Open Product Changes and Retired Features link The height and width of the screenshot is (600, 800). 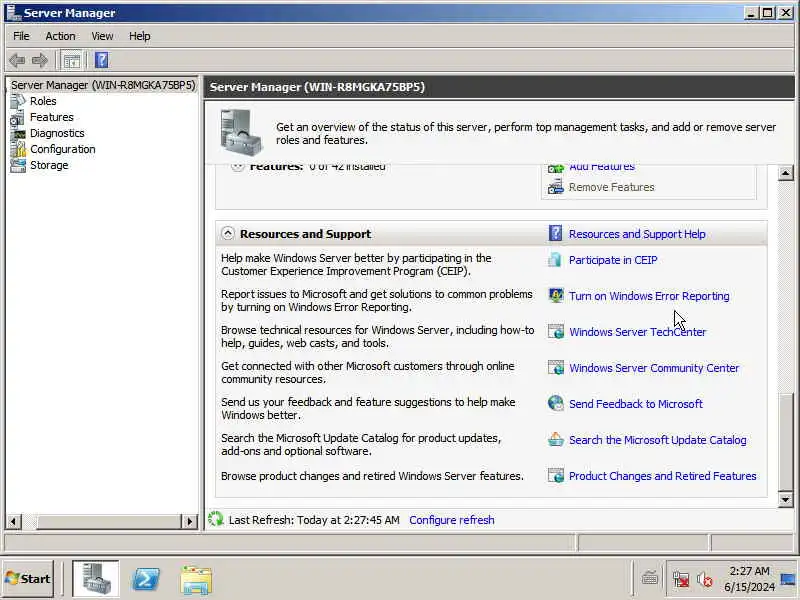click(662, 476)
